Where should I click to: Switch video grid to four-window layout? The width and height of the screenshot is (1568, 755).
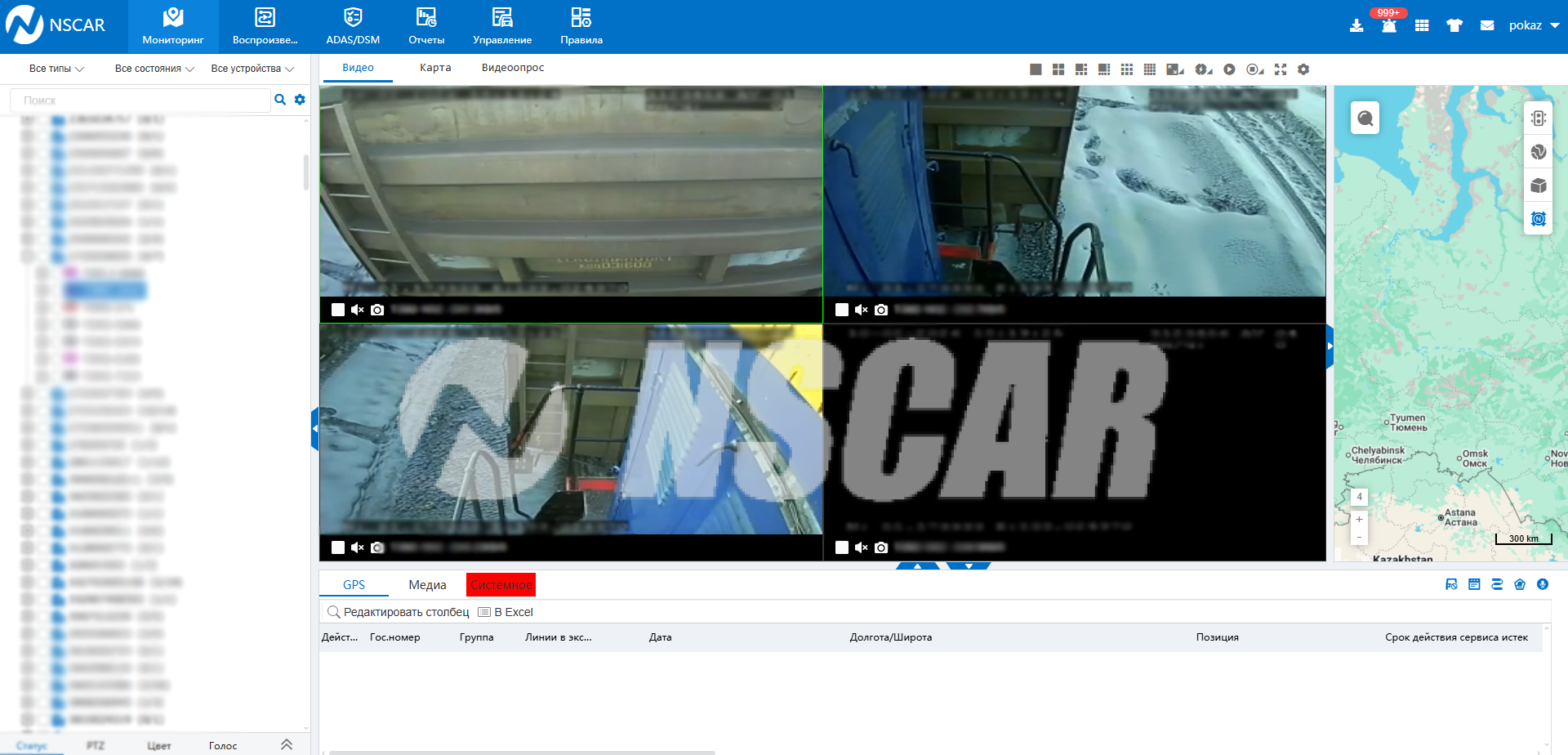tap(1058, 69)
